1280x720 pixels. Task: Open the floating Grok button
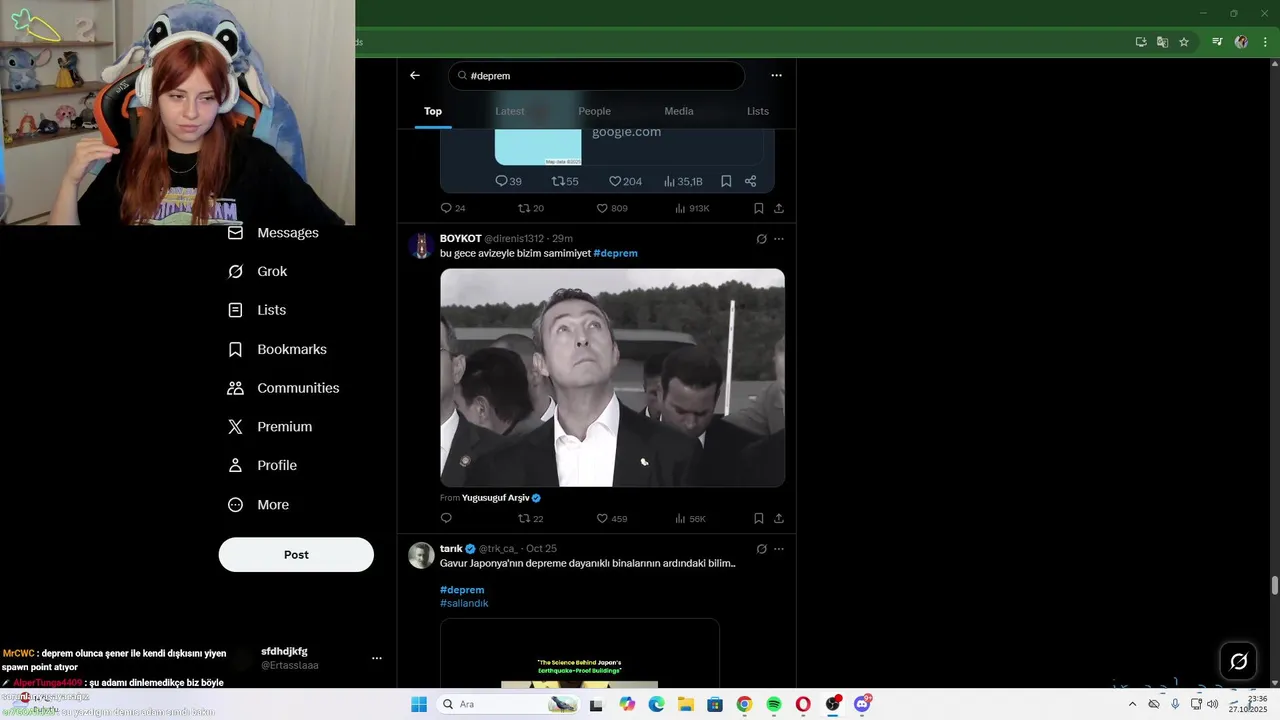tap(1238, 661)
